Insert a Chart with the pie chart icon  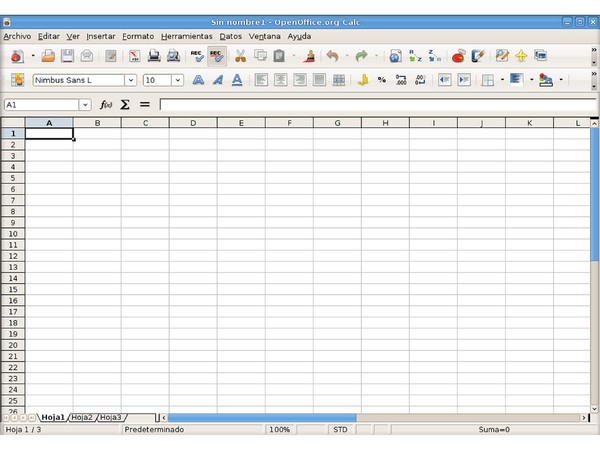458,56
